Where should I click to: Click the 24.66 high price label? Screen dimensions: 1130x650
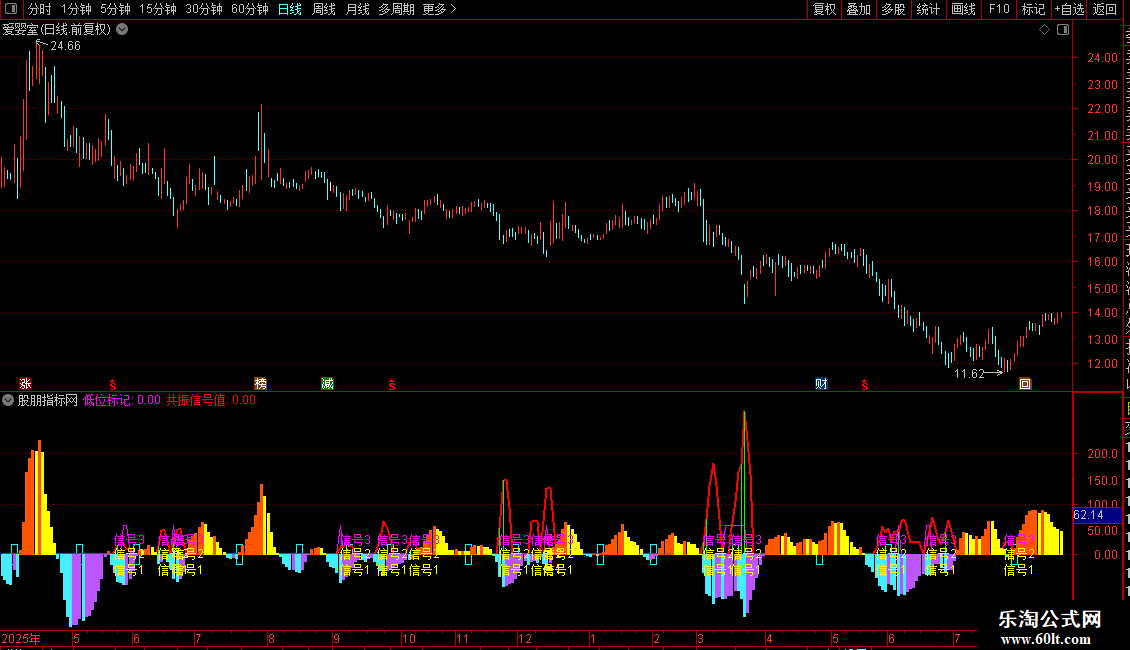coord(66,46)
